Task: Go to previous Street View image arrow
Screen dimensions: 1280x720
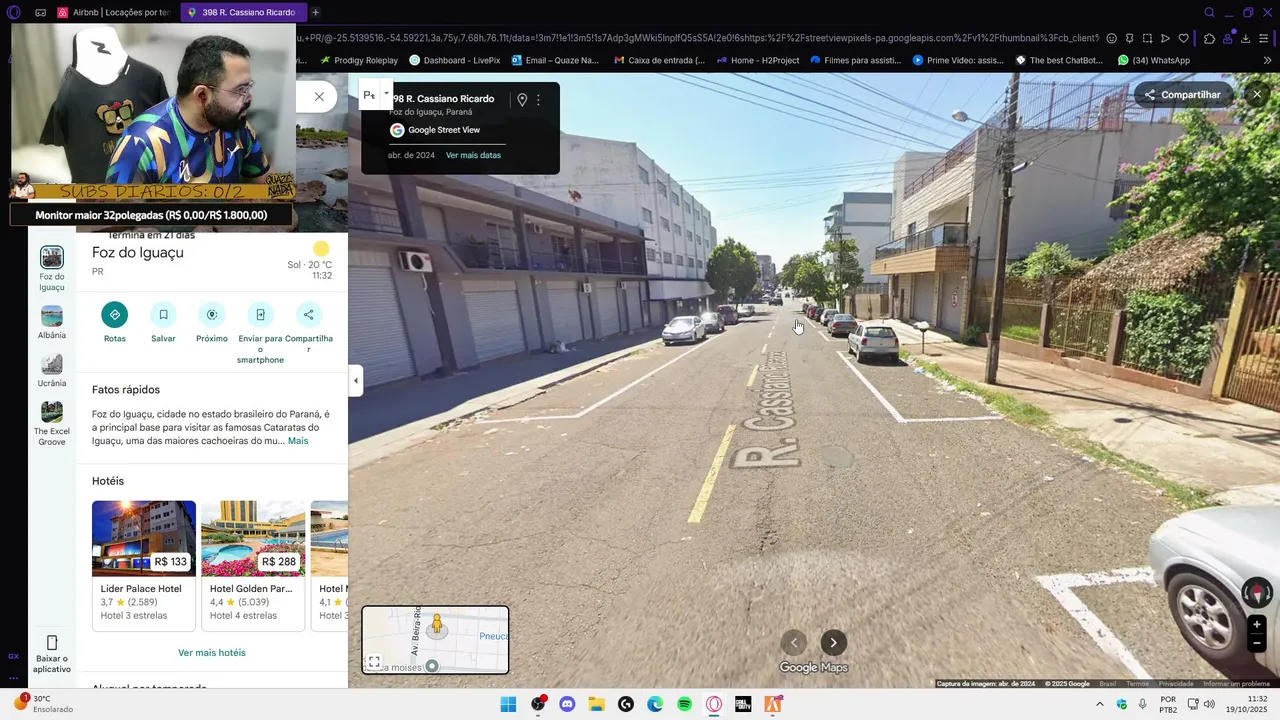Action: (794, 643)
